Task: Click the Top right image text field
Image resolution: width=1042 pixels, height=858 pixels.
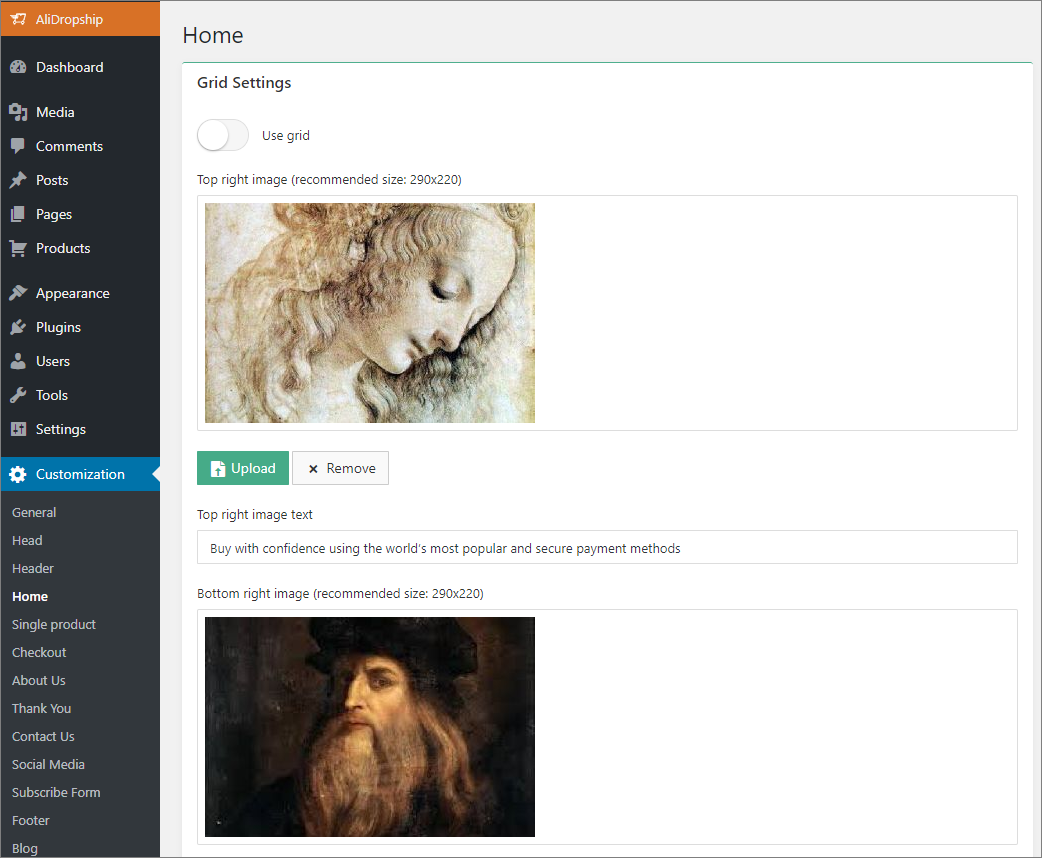Action: click(x=607, y=548)
